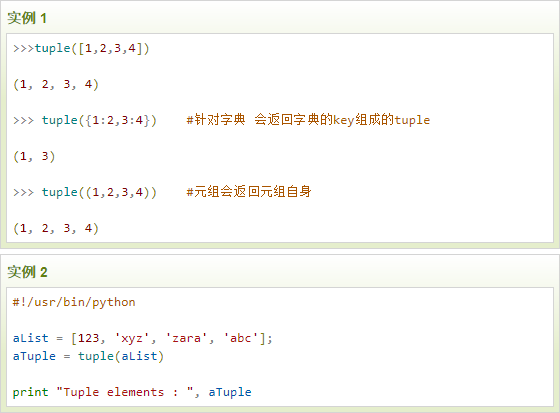
Task: Click the number 123 in the list
Action: pos(88,338)
